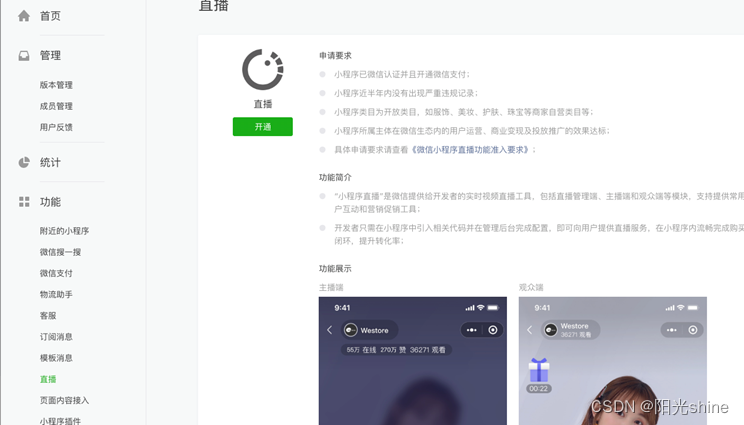Select 订阅消息 in sidebar
The height and width of the screenshot is (425, 744).
[56, 337]
